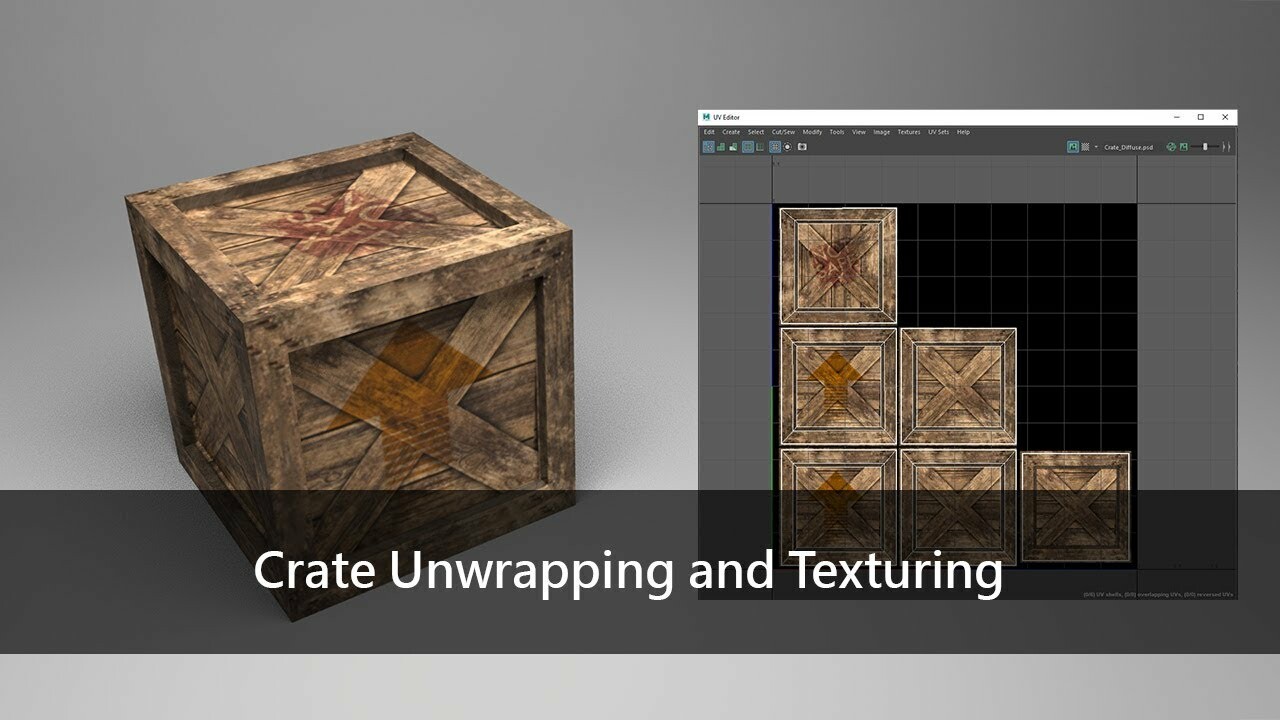Click the circular target icon on the toolbar
Screen dimensions: 1280x720
787,147
